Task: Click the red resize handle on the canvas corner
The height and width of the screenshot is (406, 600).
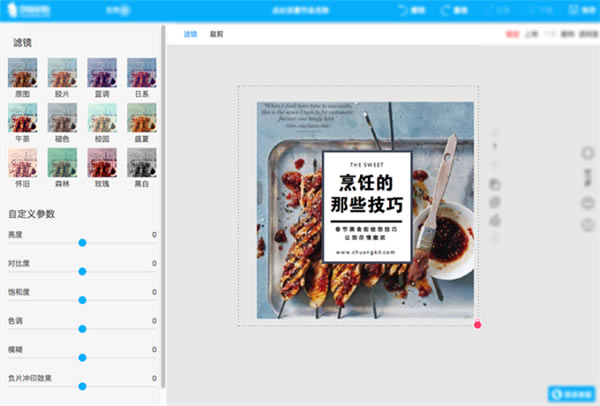Action: [x=477, y=325]
